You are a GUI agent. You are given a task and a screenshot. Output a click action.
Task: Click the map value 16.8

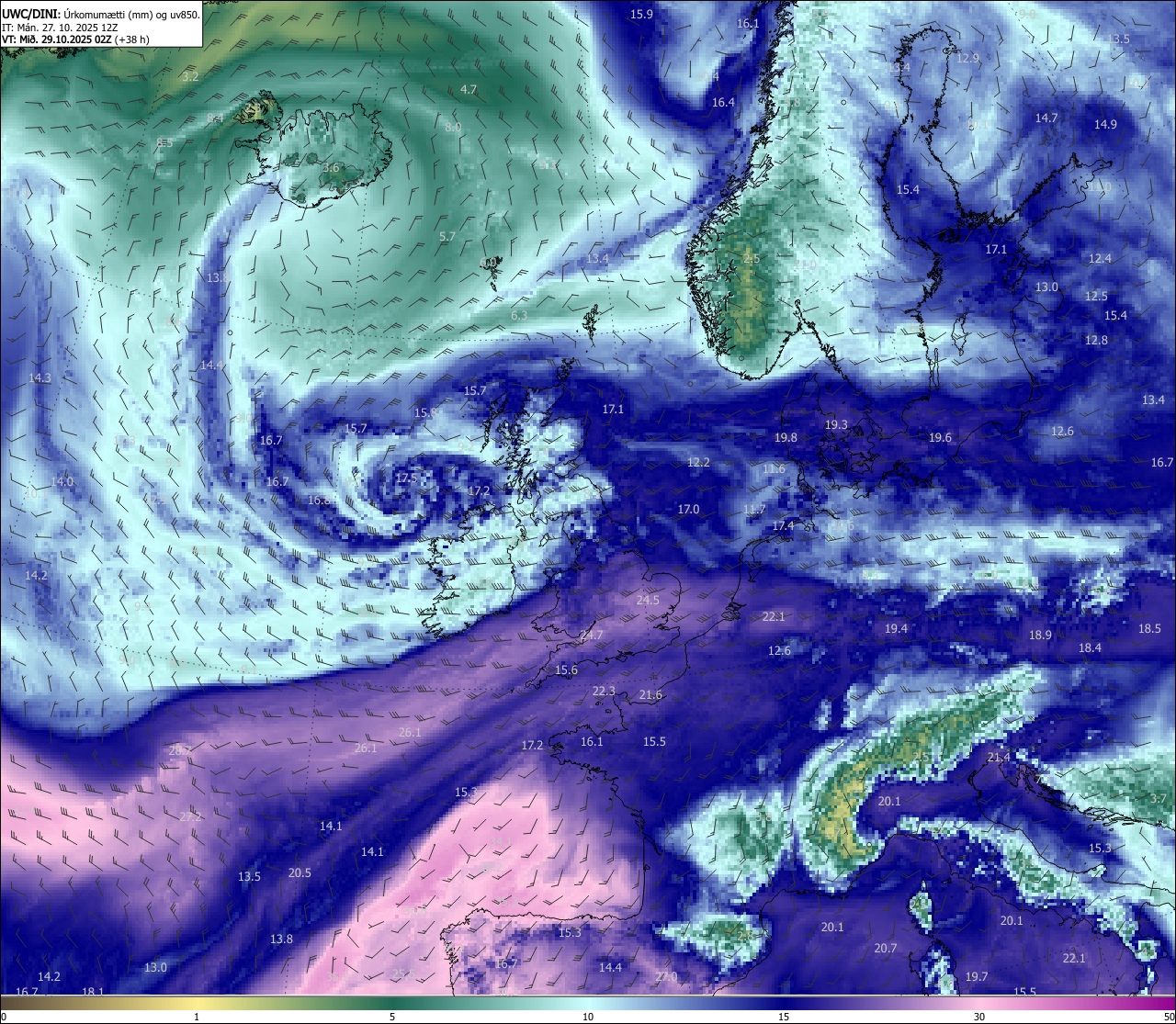[x=319, y=500]
